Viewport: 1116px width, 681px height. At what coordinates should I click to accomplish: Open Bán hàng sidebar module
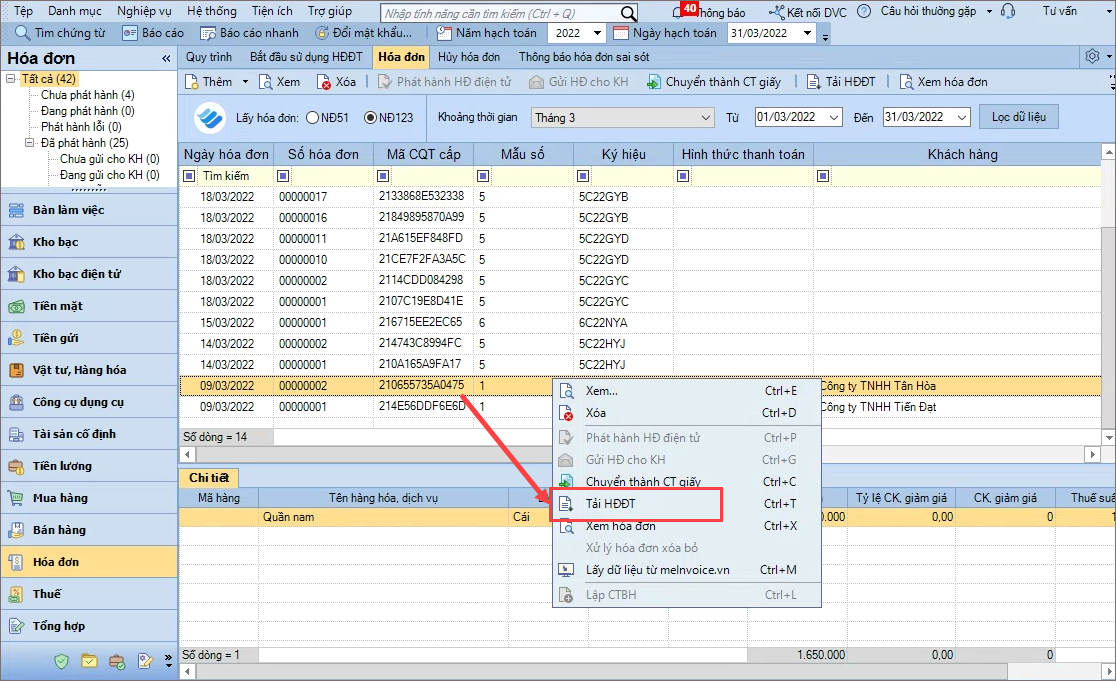click(x=89, y=530)
